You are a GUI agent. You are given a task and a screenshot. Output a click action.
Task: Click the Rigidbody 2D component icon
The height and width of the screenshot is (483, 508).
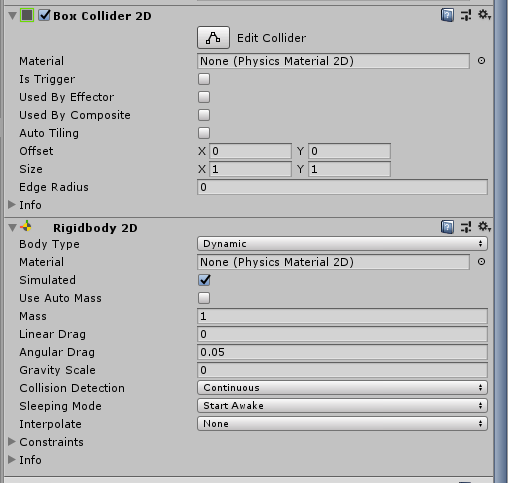[x=26, y=227]
